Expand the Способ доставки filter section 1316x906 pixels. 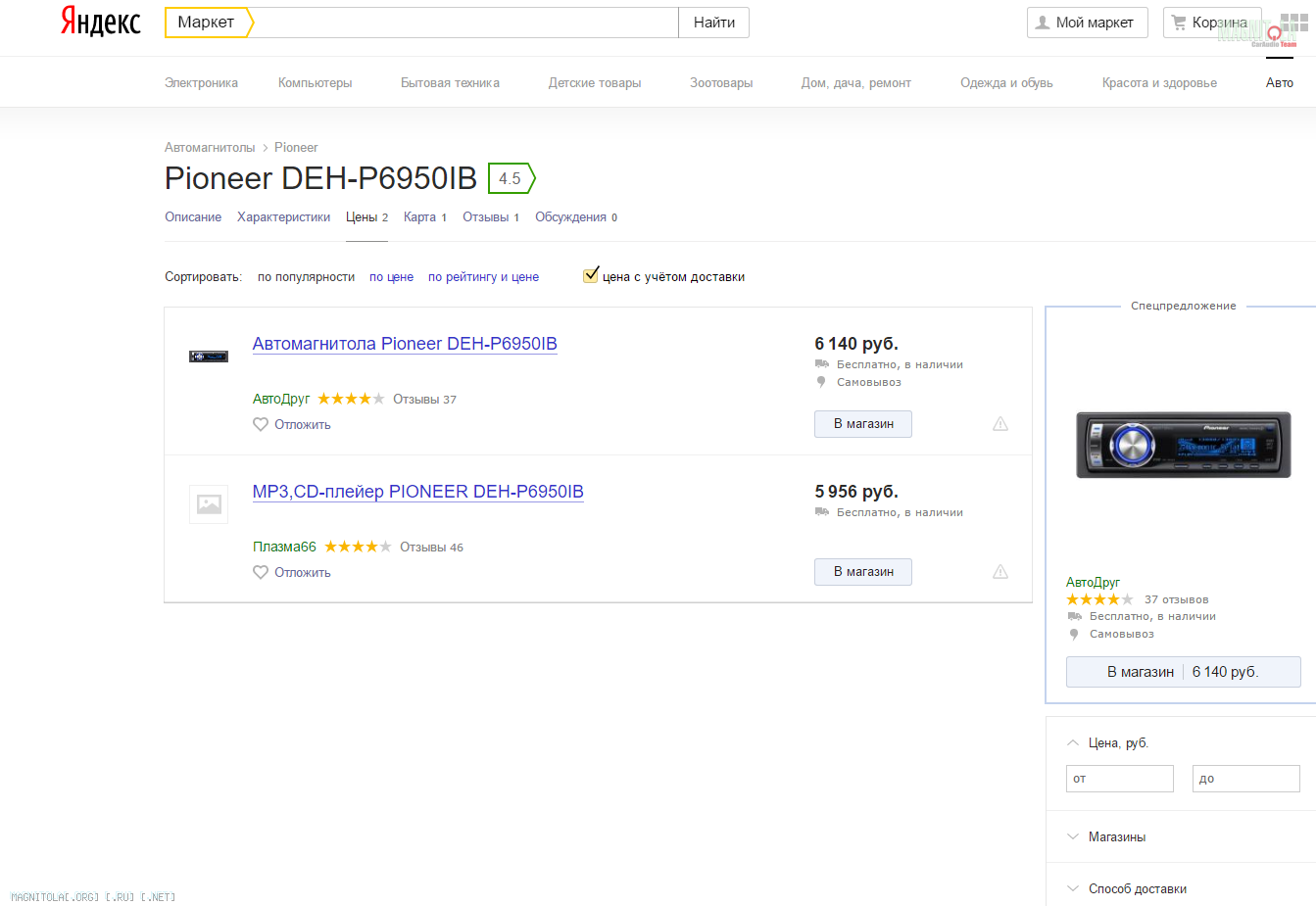coord(1073,888)
